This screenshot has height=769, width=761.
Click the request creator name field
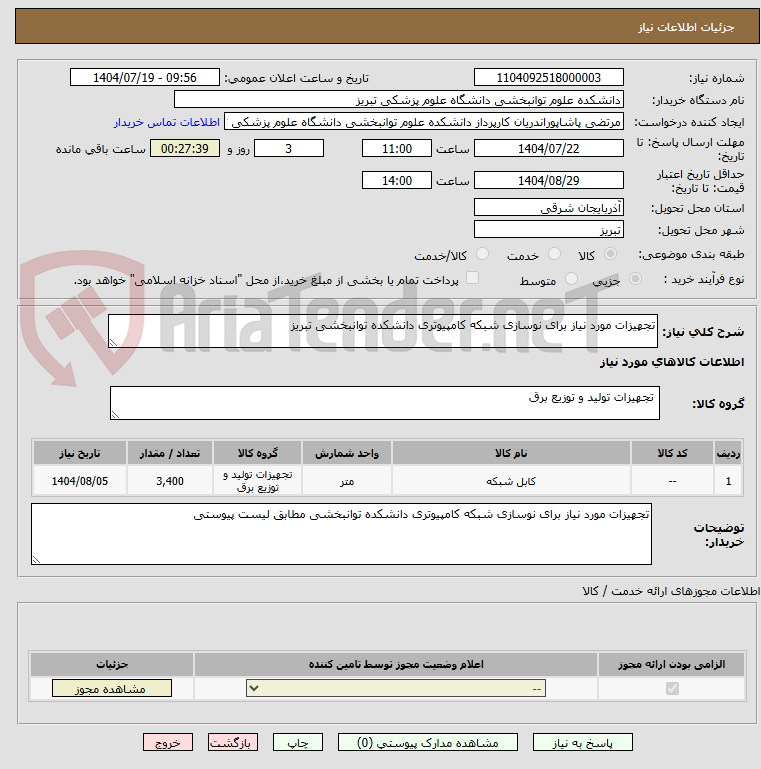click(x=424, y=122)
